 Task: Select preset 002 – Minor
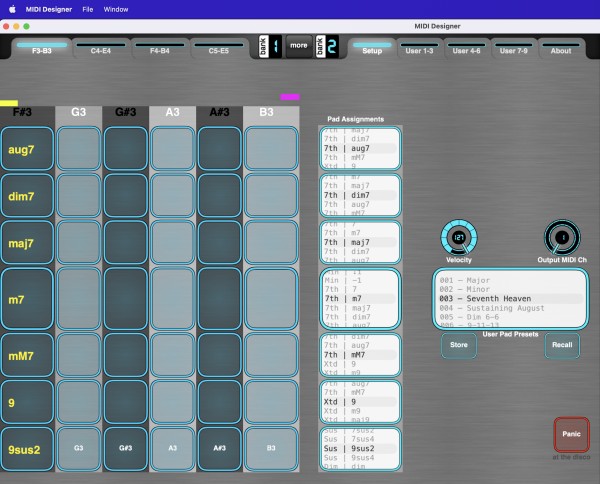click(x=510, y=289)
